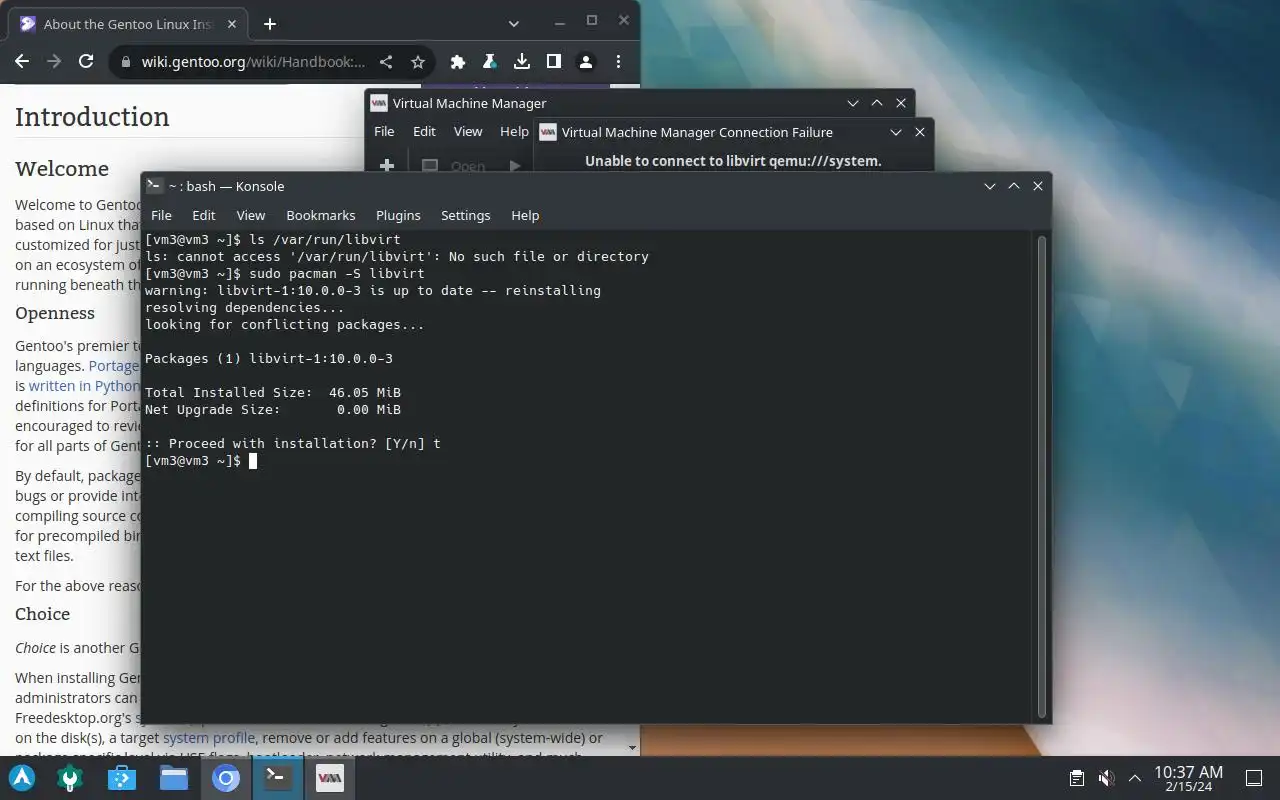Click the Introduction heading
1280x800 pixels.
(x=92, y=117)
